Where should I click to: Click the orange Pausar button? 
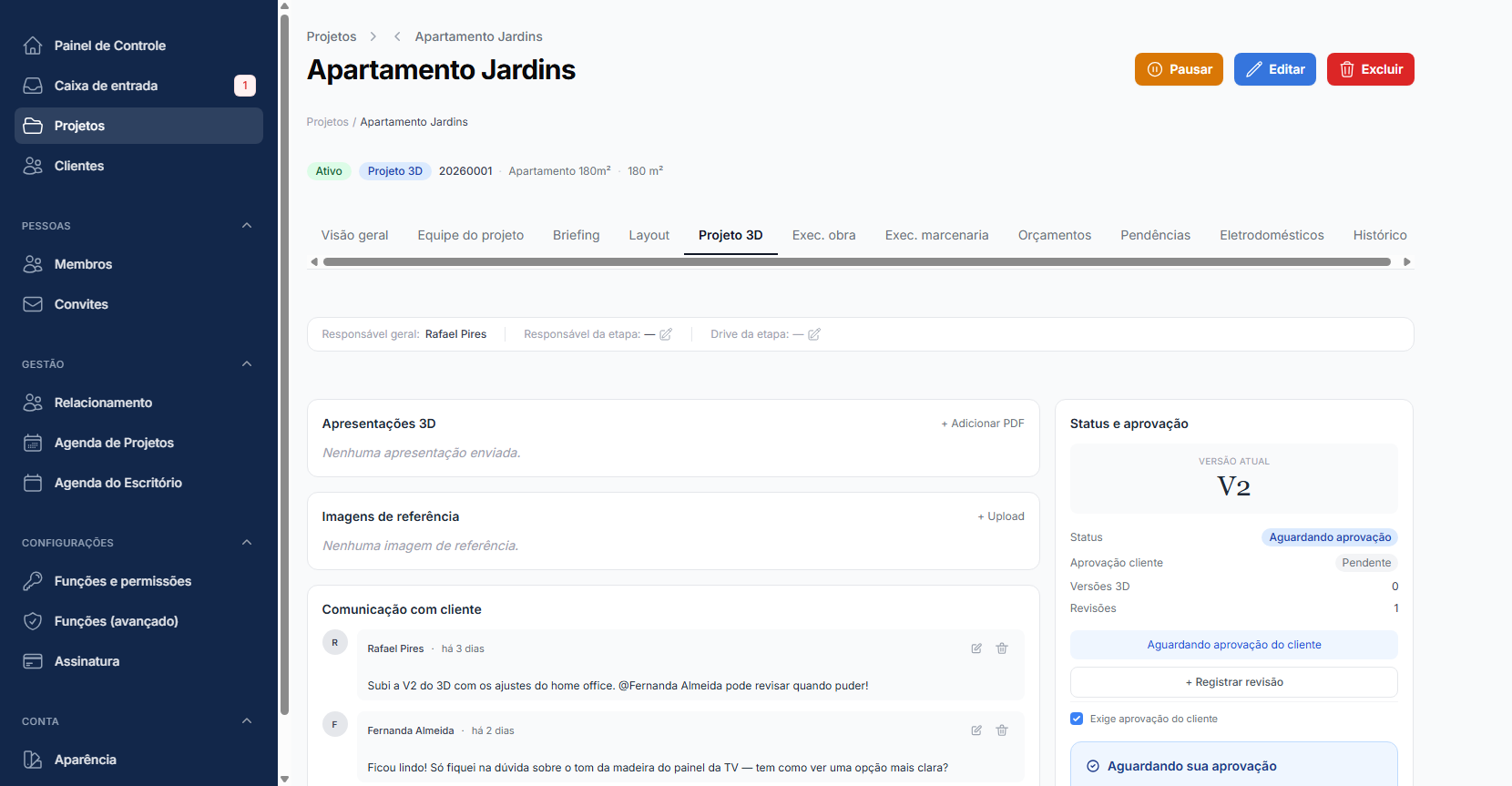point(1179,69)
